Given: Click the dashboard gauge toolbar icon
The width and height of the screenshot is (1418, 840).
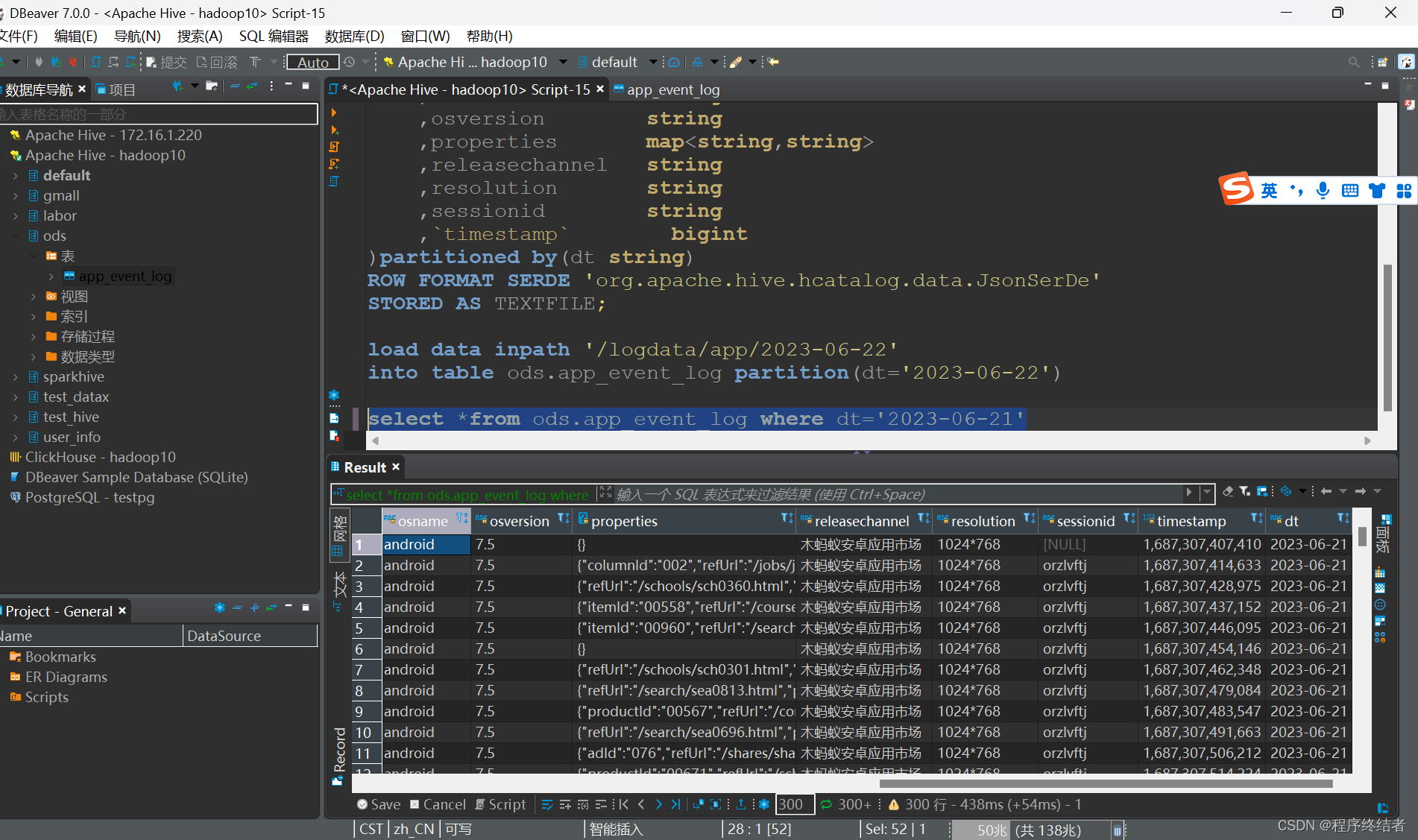Looking at the screenshot, I should click(x=674, y=63).
